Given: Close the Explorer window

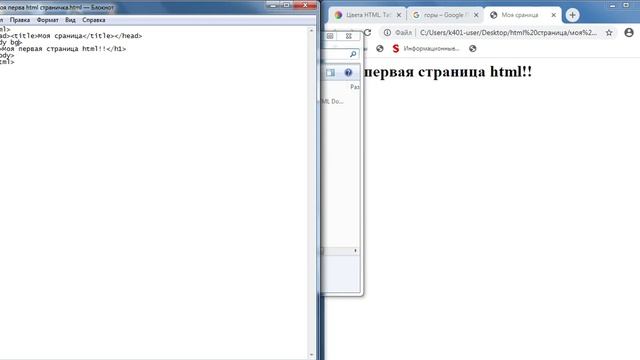Looking at the screenshot, I should (349, 36).
